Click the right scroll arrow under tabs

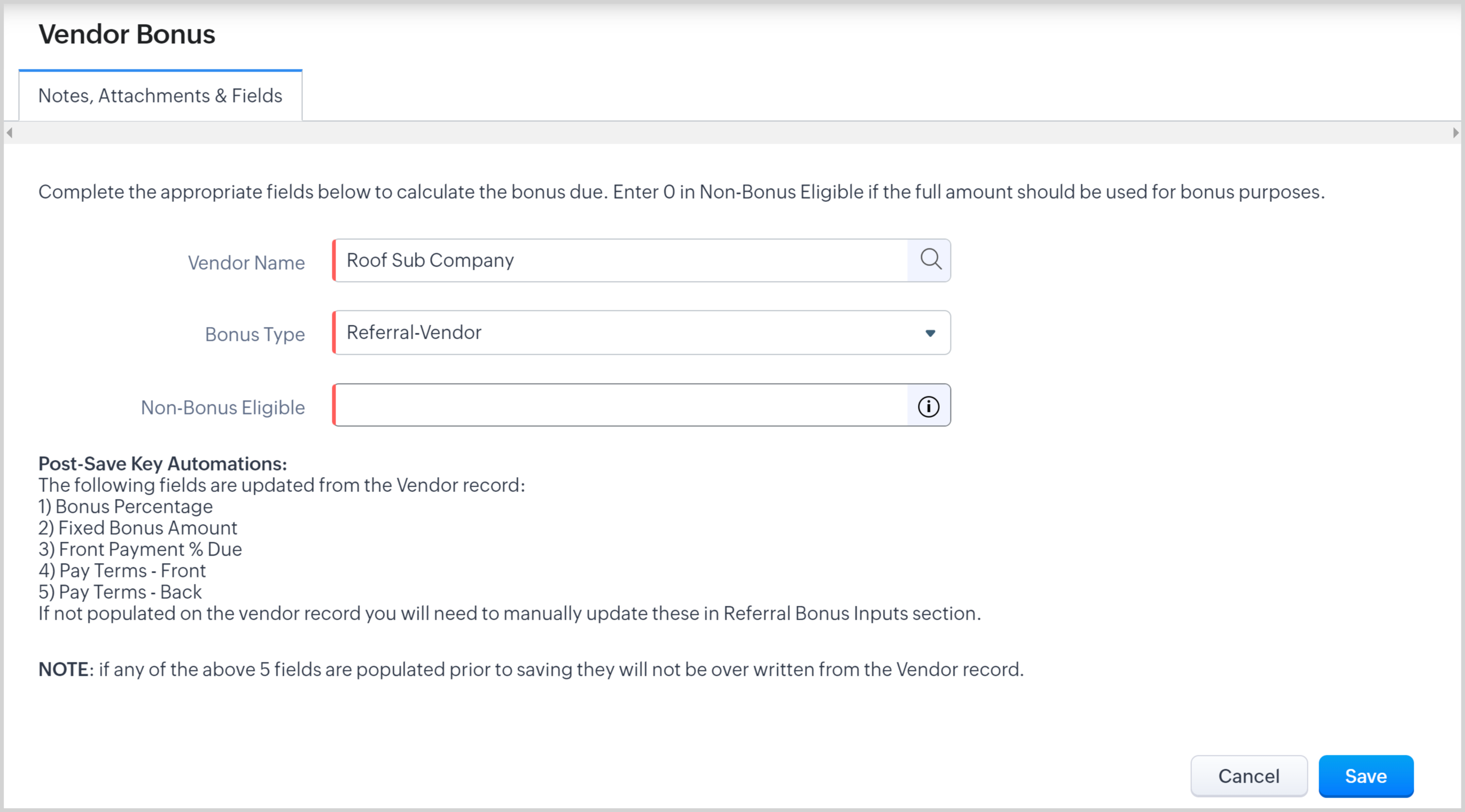coord(1455,132)
